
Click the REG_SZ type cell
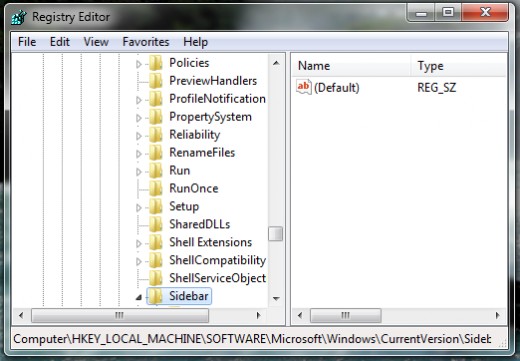(x=436, y=88)
